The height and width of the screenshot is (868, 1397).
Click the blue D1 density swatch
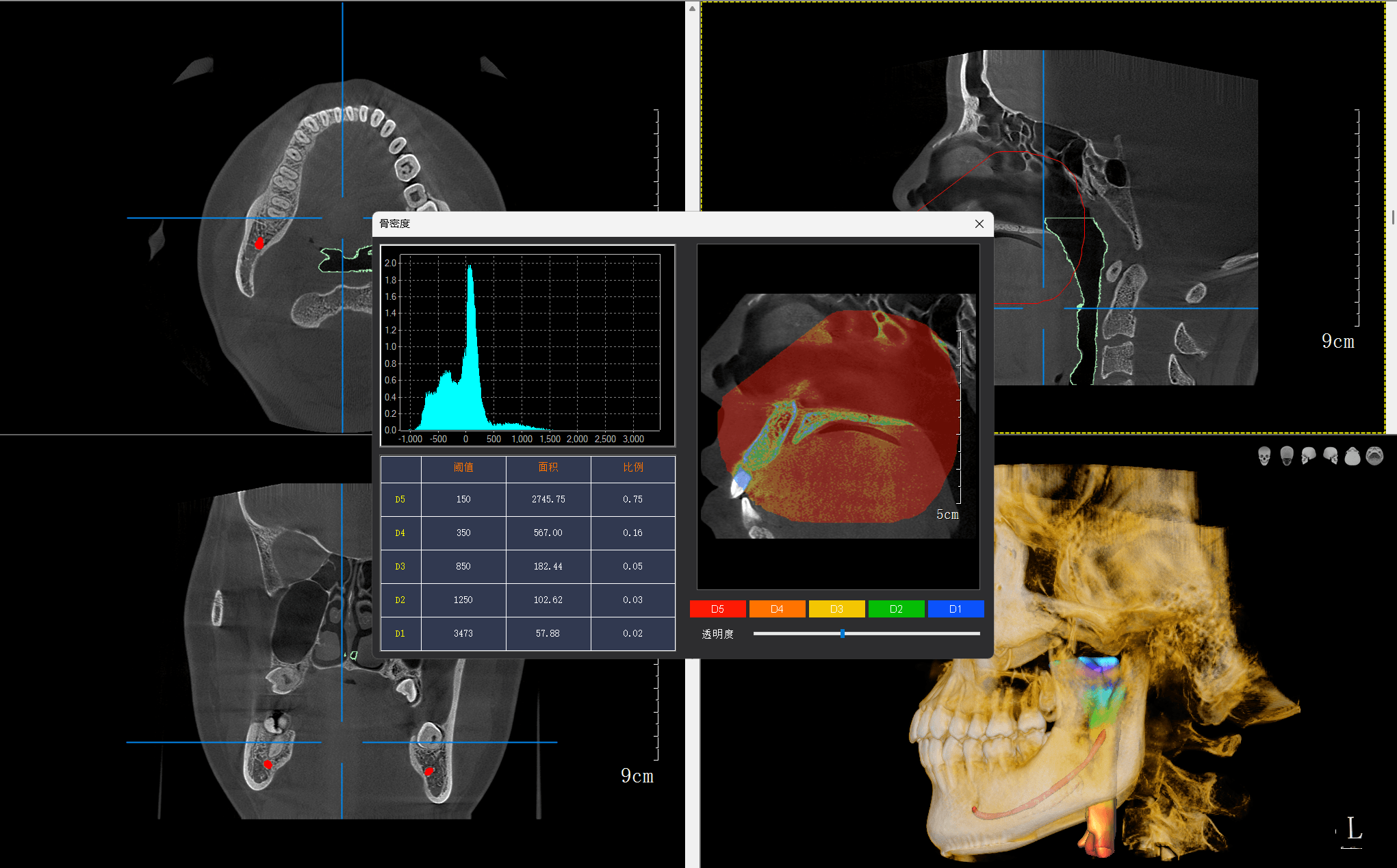click(x=956, y=609)
